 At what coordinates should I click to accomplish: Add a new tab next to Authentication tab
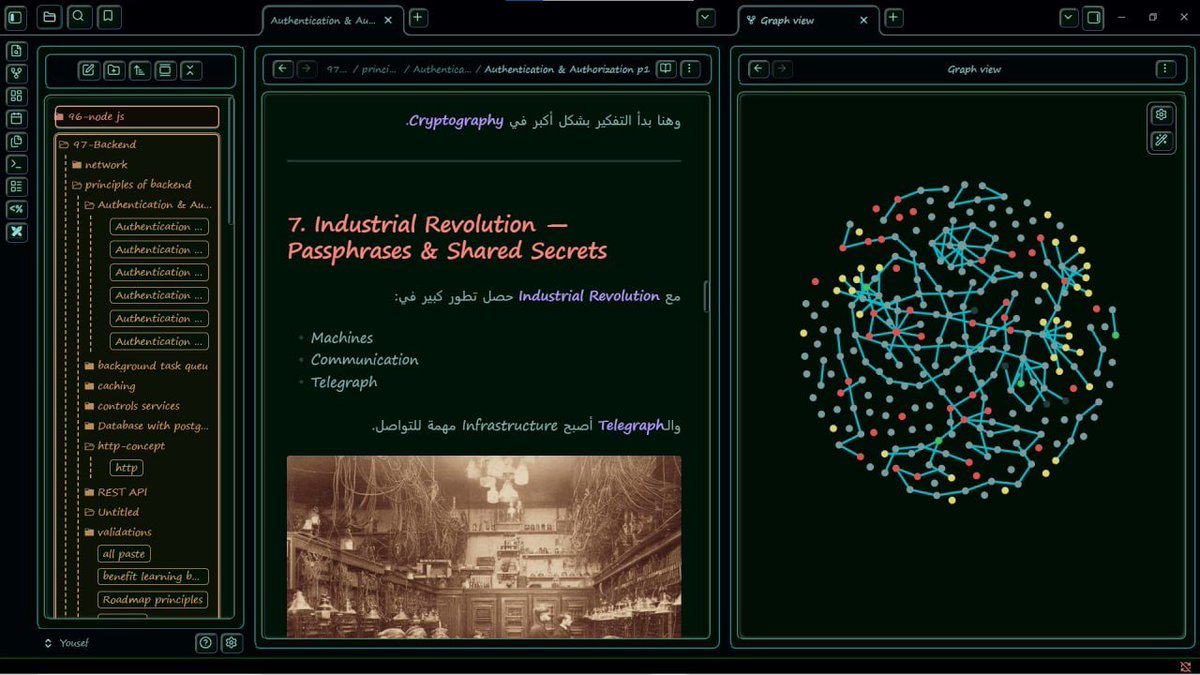[x=418, y=17]
